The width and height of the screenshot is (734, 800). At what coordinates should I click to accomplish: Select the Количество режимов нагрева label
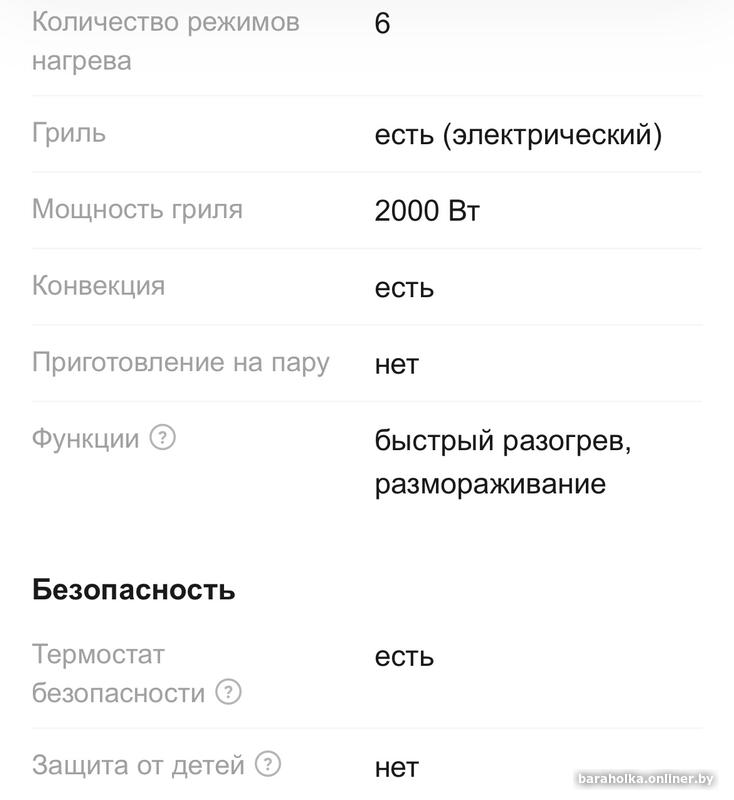[x=165, y=41]
